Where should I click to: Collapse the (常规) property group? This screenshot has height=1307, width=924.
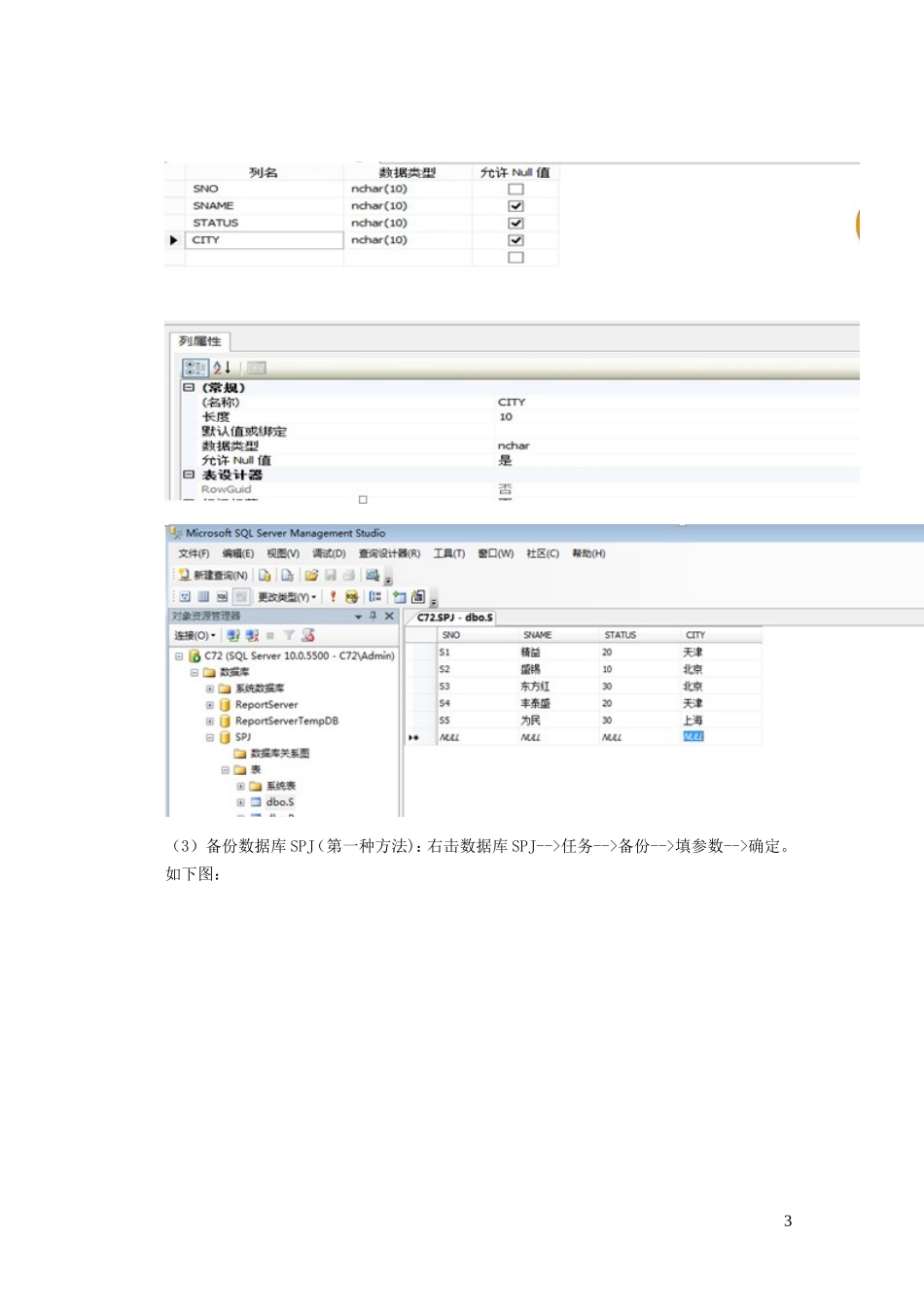coord(189,387)
